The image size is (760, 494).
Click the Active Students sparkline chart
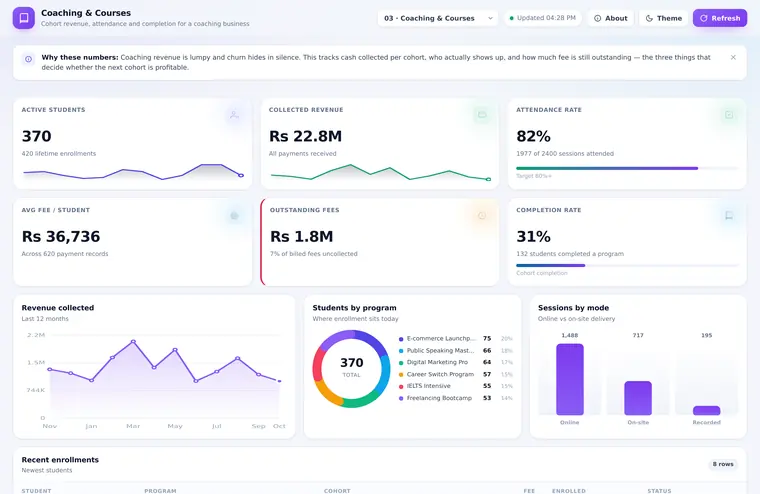[x=133, y=172]
